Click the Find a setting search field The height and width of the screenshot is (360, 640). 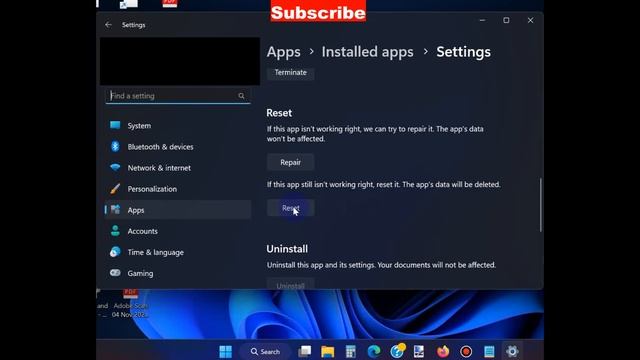(178, 96)
